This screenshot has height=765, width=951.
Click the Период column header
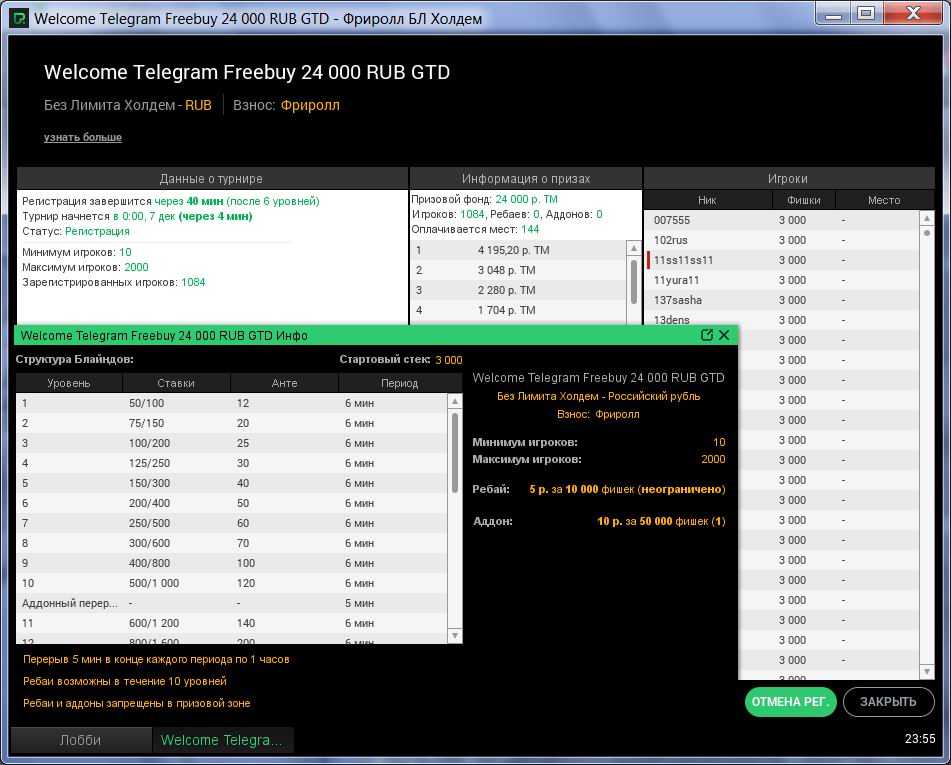pos(400,383)
